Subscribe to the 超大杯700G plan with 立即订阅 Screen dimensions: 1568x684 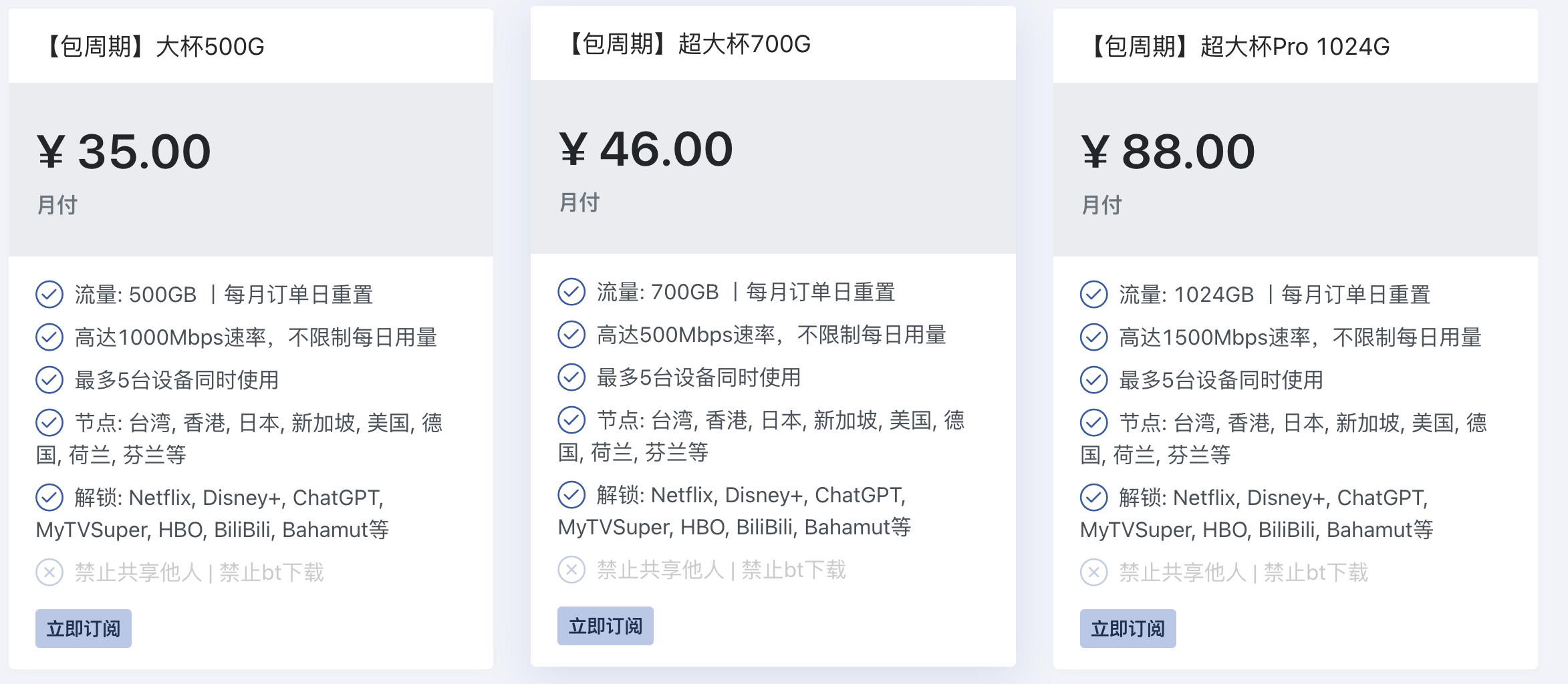tap(606, 626)
